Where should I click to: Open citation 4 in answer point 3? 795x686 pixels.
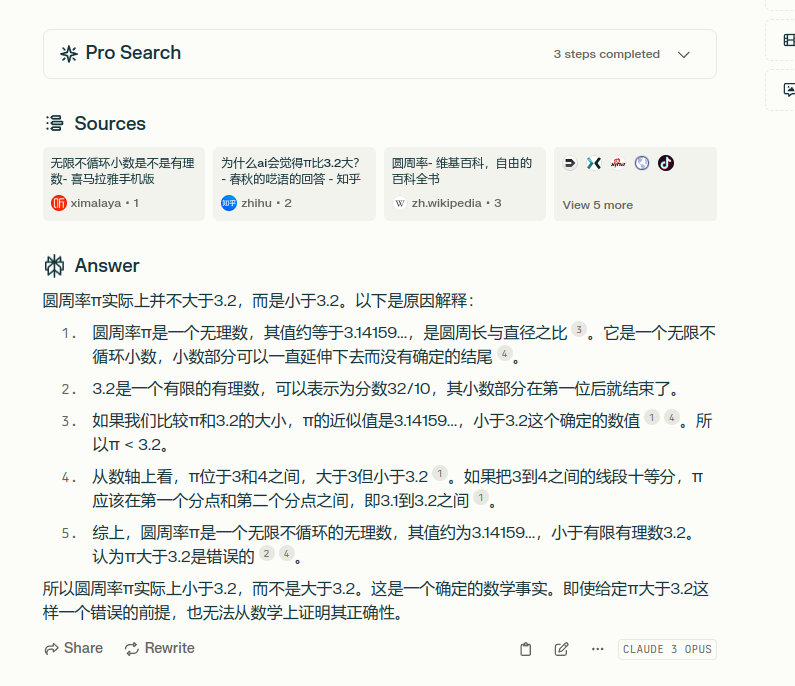coord(671,417)
